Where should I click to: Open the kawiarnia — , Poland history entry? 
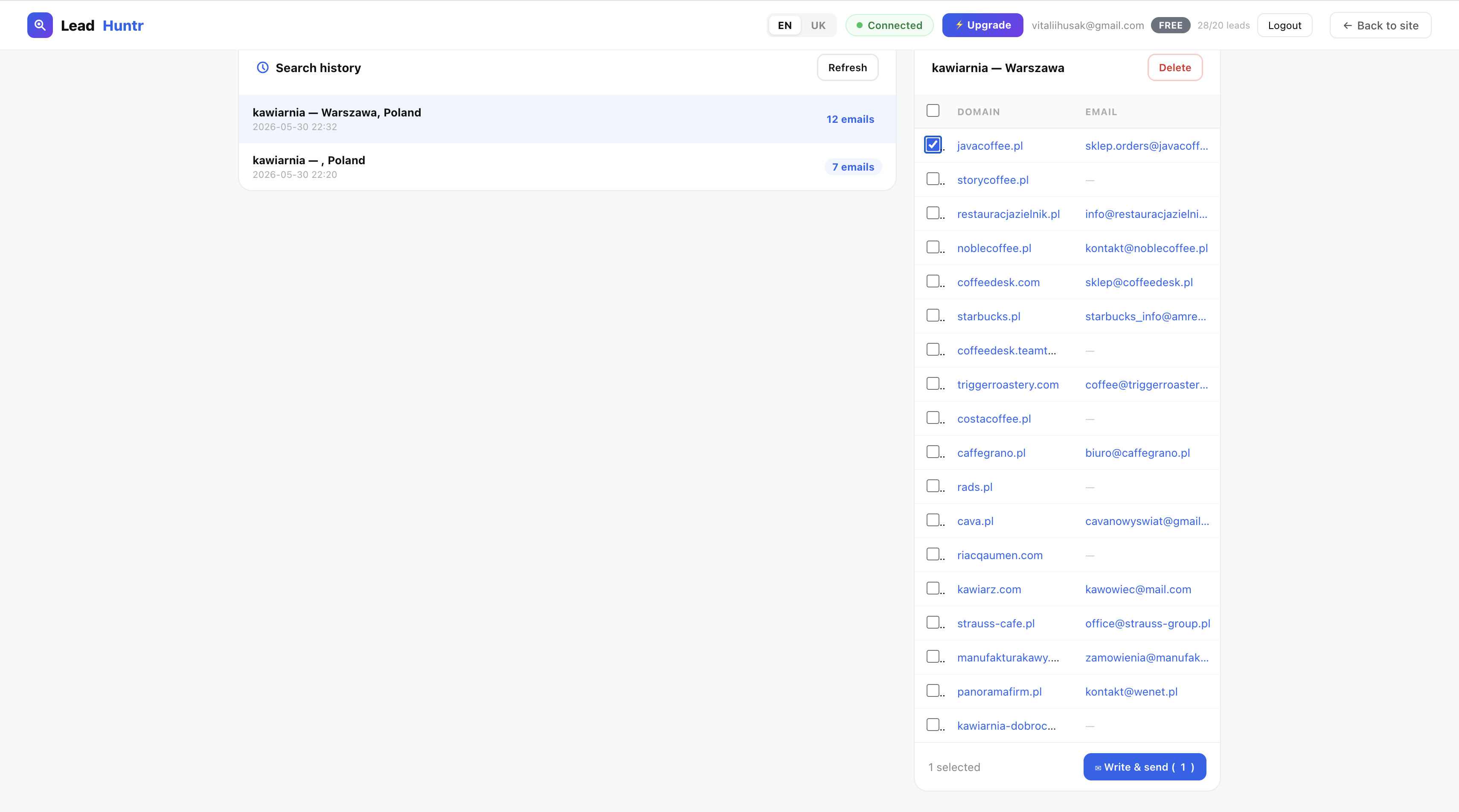point(567,166)
